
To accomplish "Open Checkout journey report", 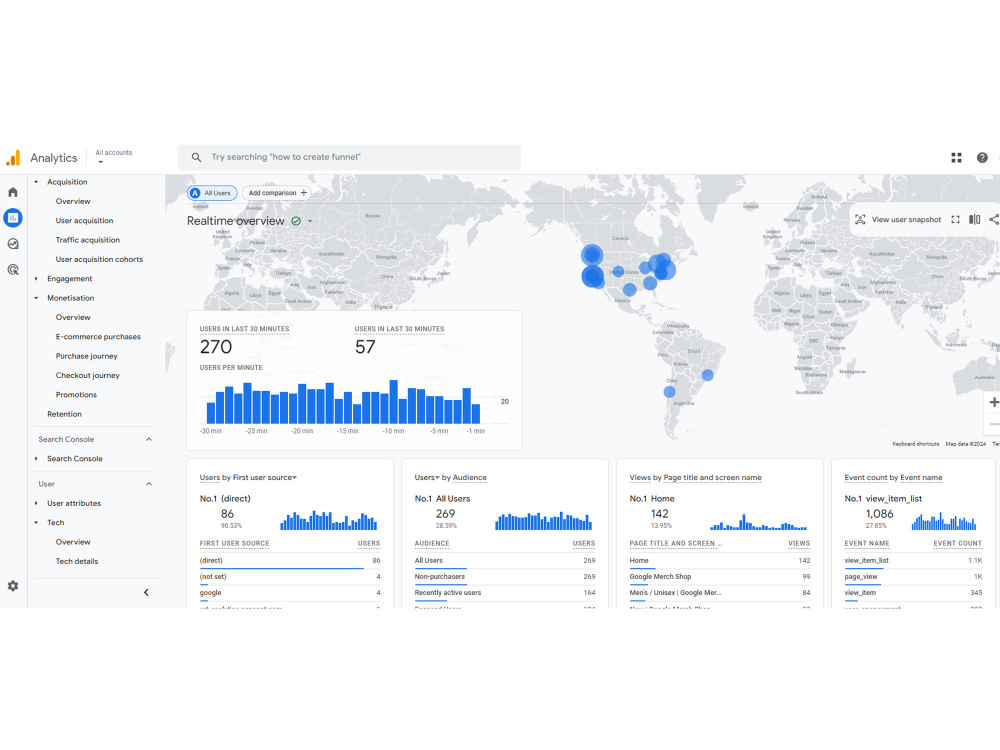I will 87,376.
